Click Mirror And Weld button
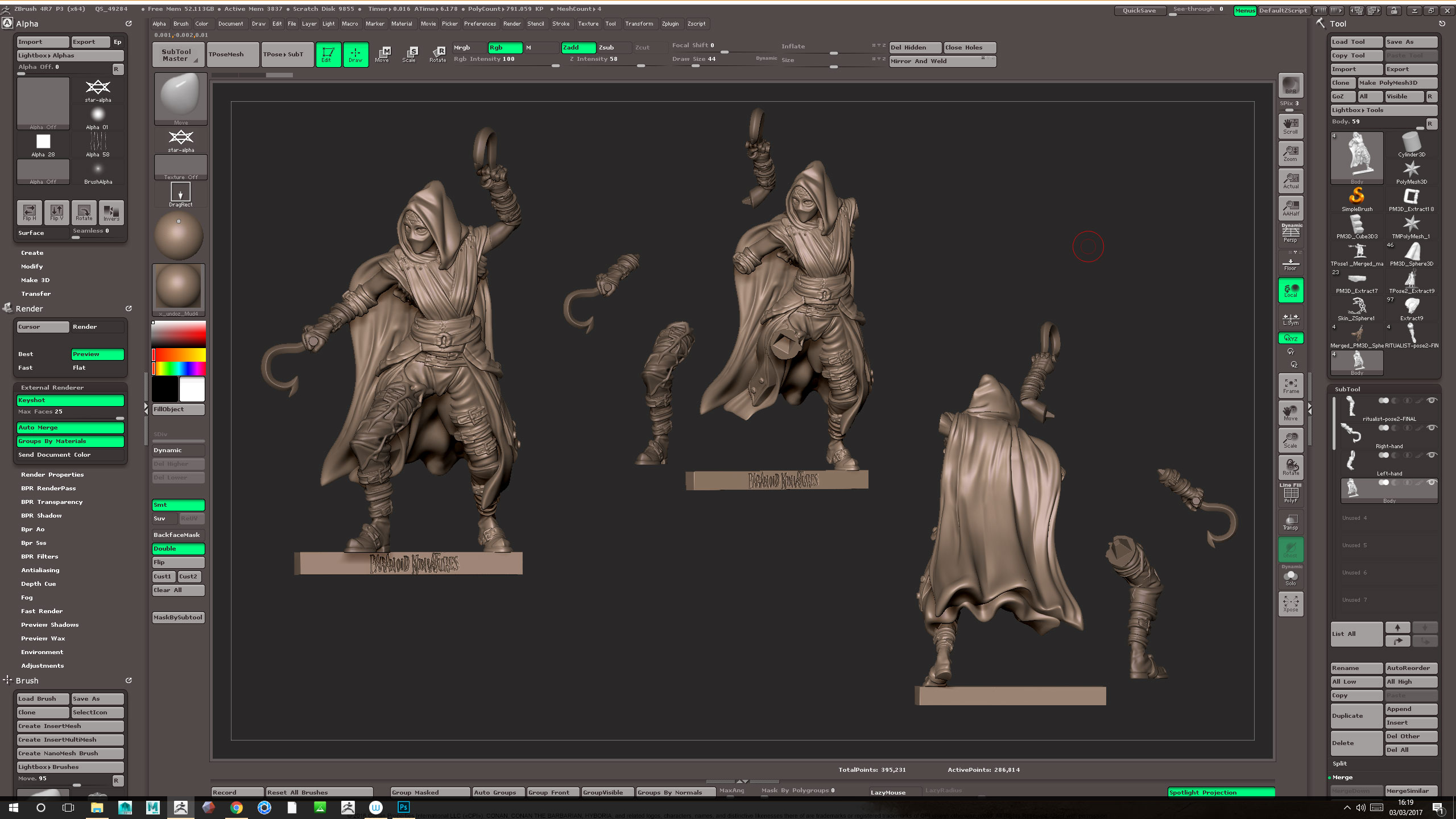 [942, 61]
